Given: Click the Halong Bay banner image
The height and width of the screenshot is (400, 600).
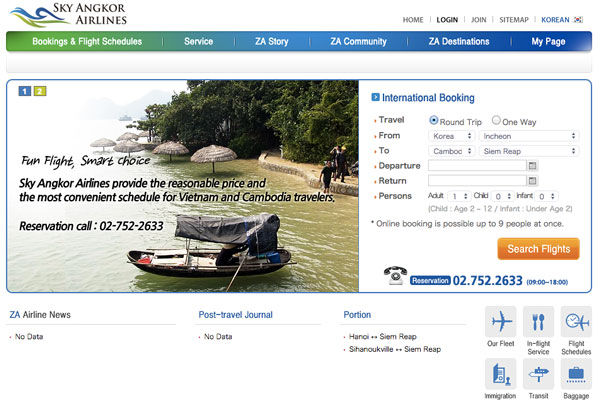Looking at the screenshot, I should click(x=183, y=186).
